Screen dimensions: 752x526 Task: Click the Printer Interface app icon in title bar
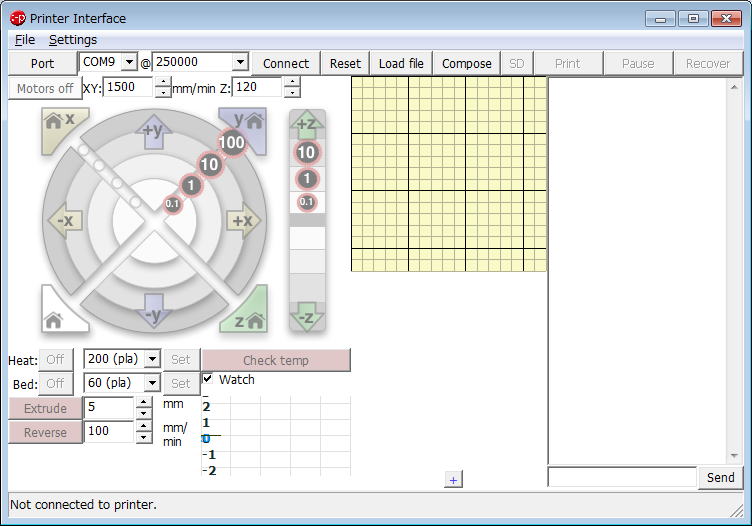(x=18, y=19)
